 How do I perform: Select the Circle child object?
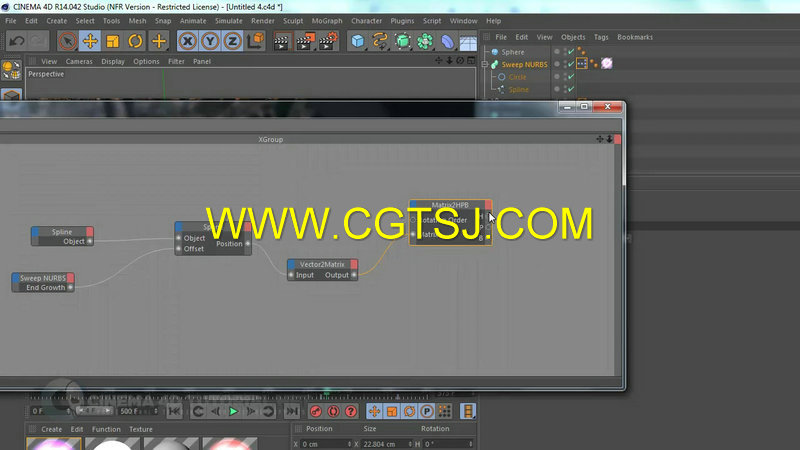[x=517, y=77]
